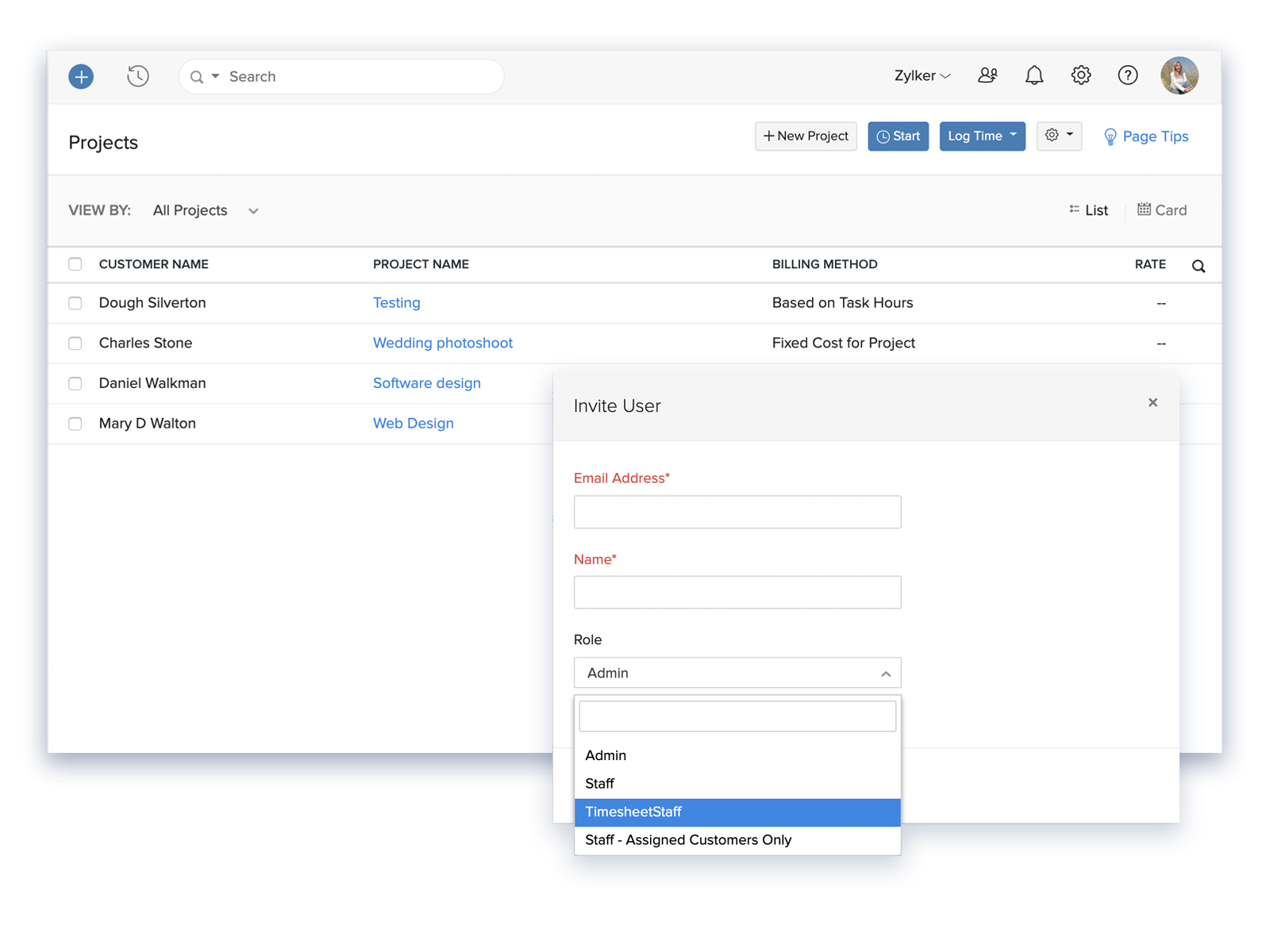Select the Charles Stone row checkbox
1270x952 pixels.
tap(75, 344)
